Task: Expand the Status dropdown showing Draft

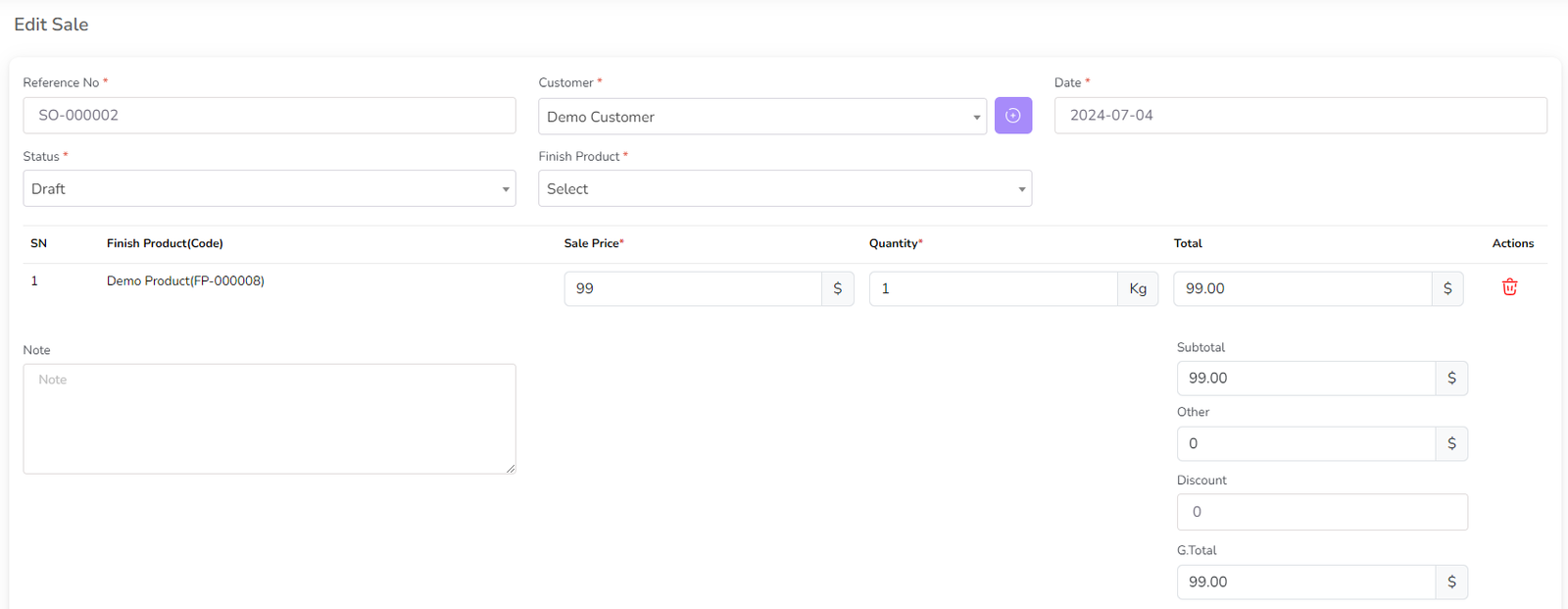Action: tap(269, 188)
